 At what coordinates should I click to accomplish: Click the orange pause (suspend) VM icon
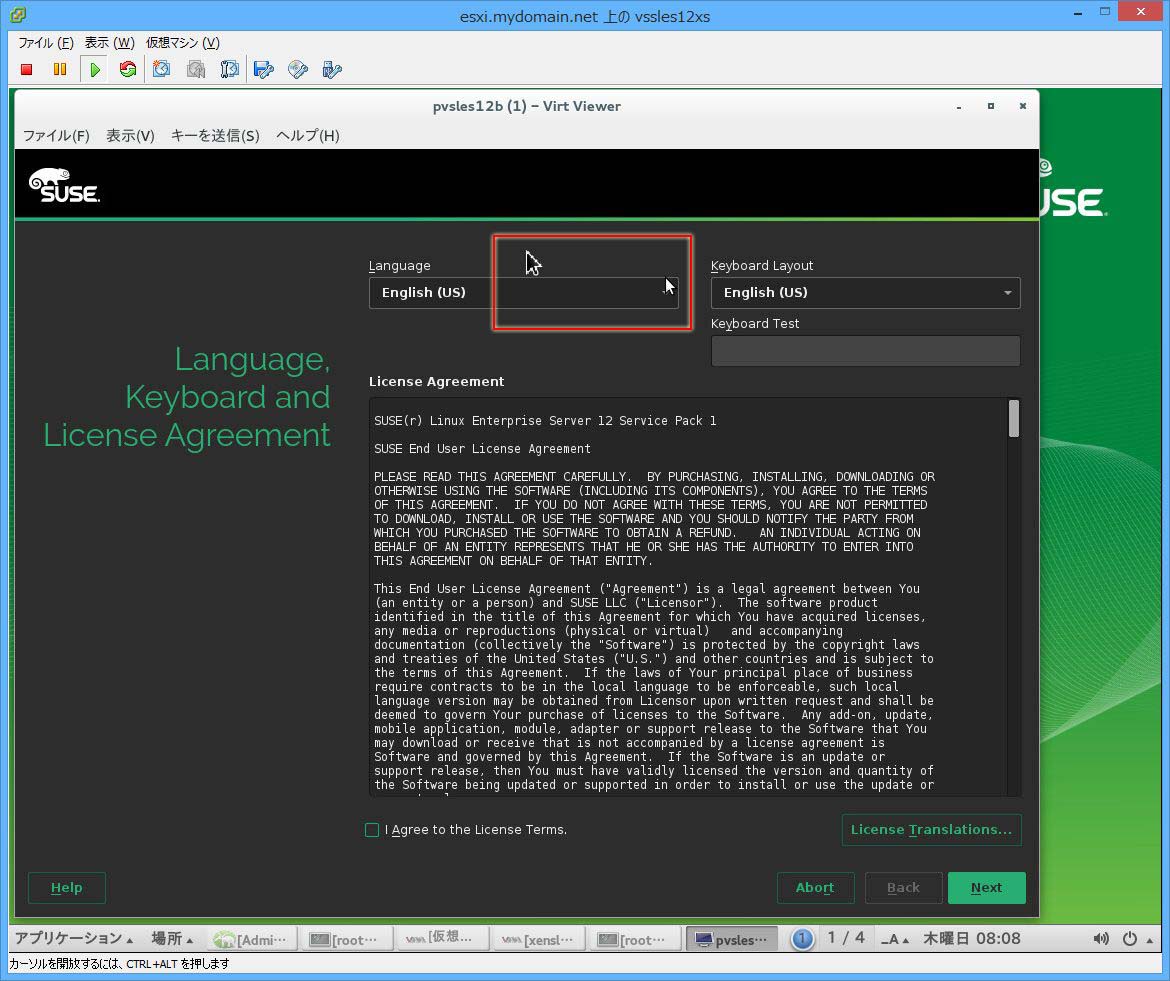click(x=60, y=69)
